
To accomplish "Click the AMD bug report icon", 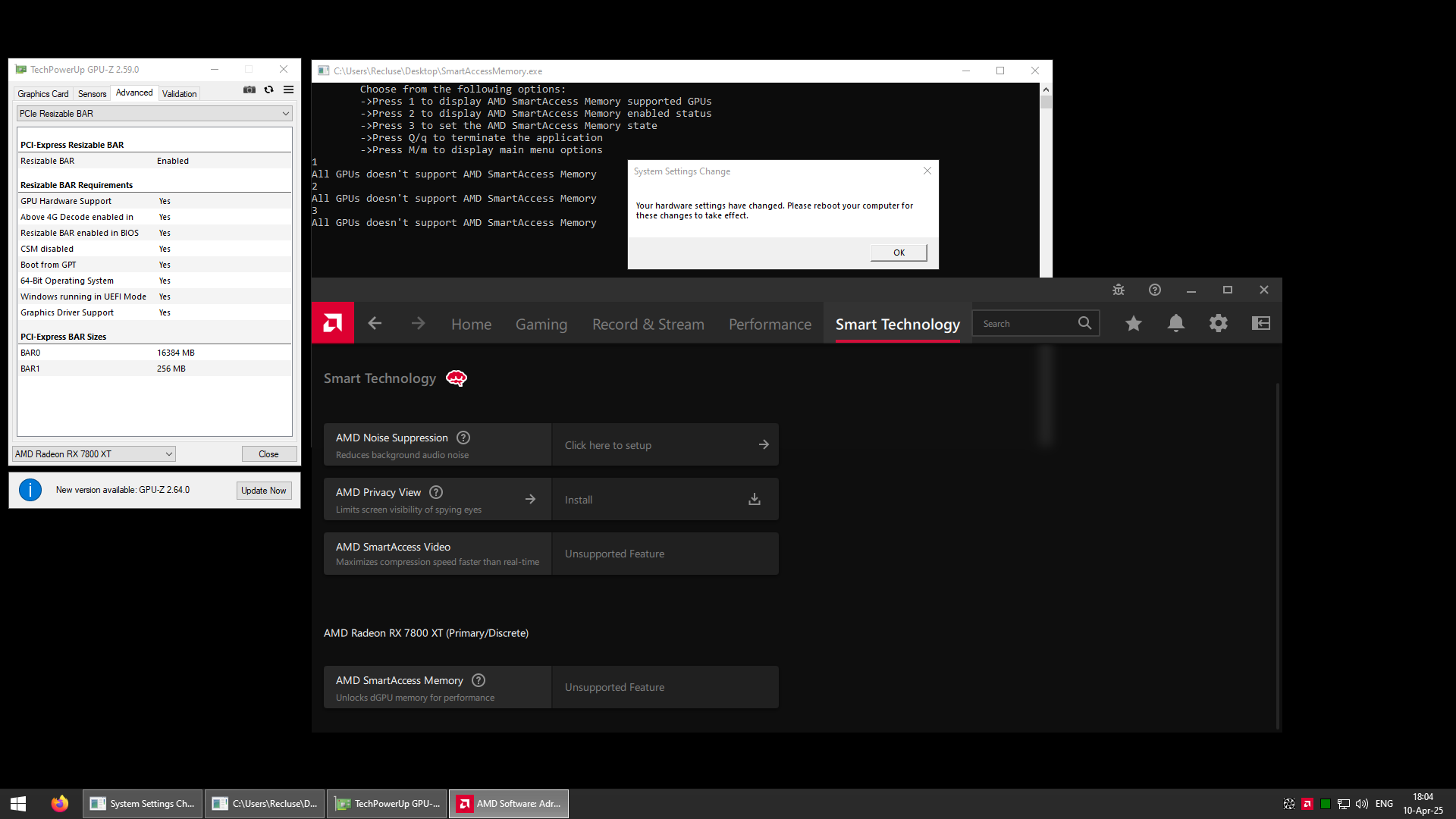I will pos(1118,290).
